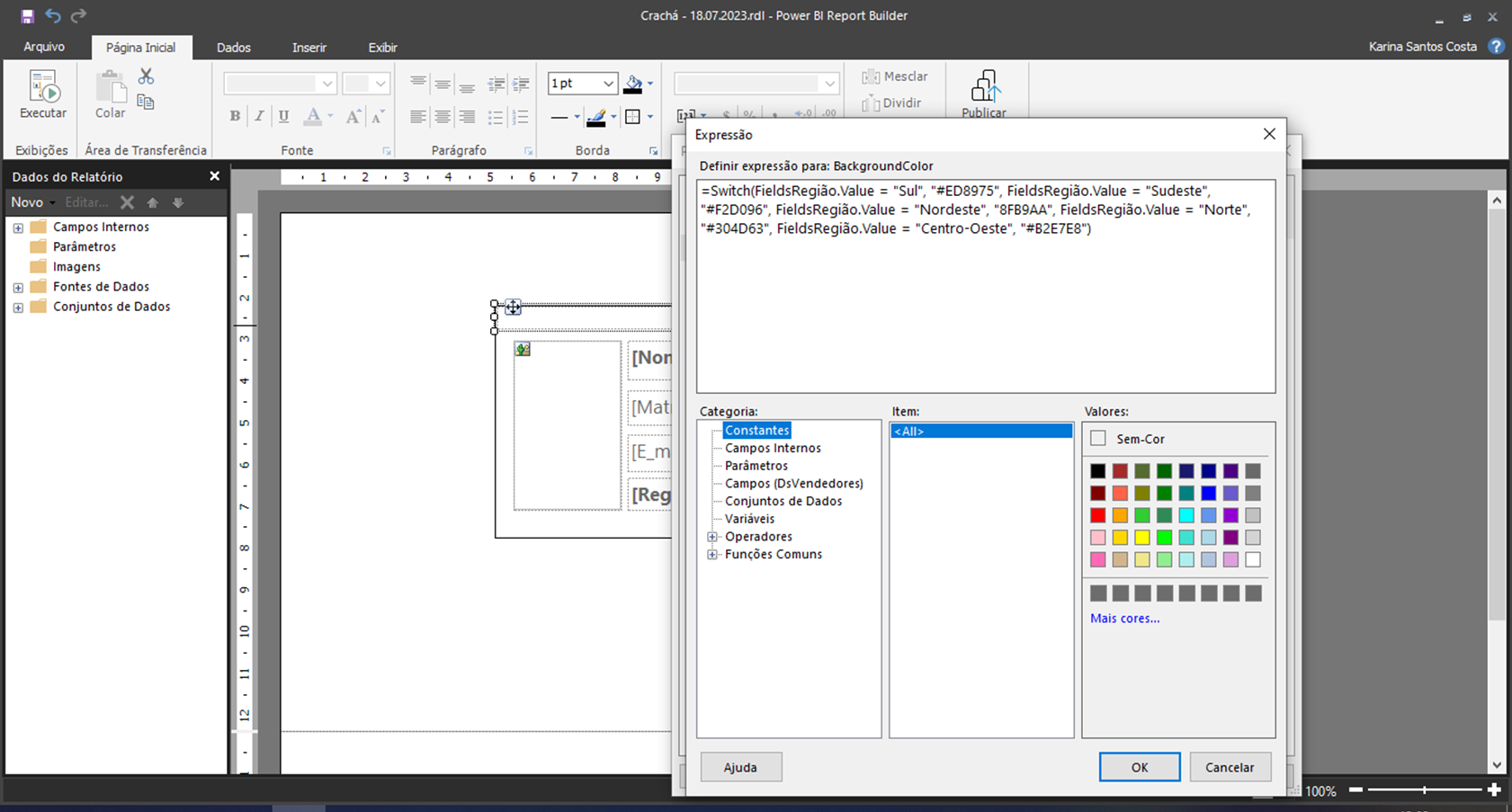
Task: Pick the cyan color swatch
Action: (x=1186, y=515)
